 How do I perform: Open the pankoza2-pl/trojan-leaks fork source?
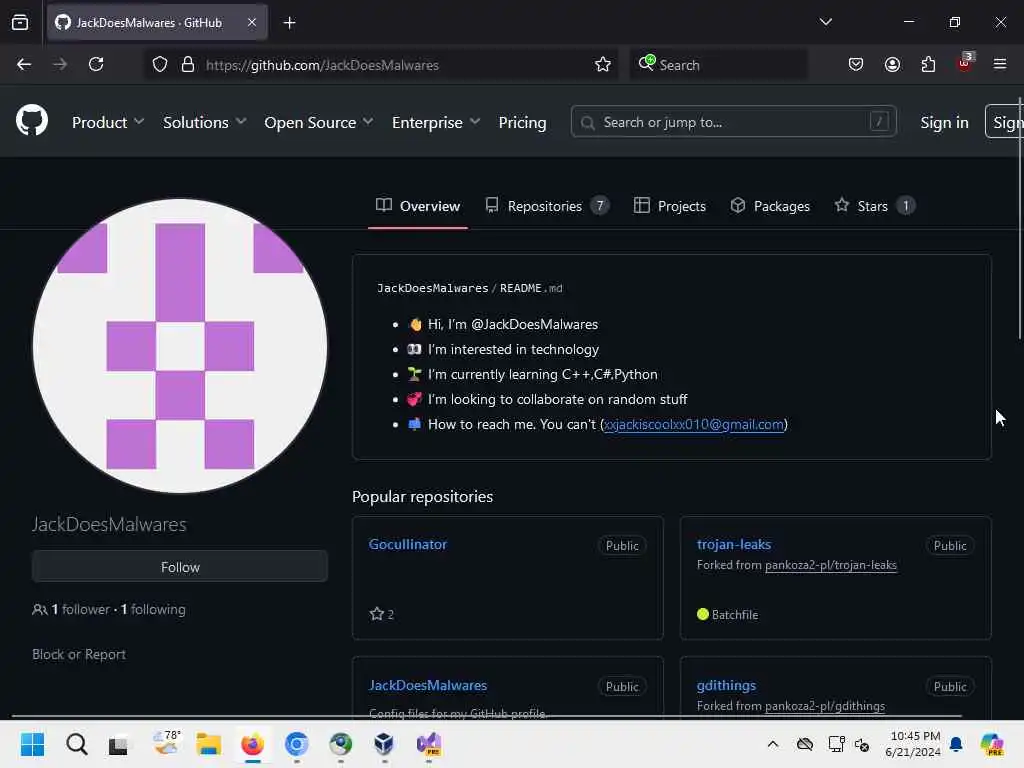pos(831,565)
